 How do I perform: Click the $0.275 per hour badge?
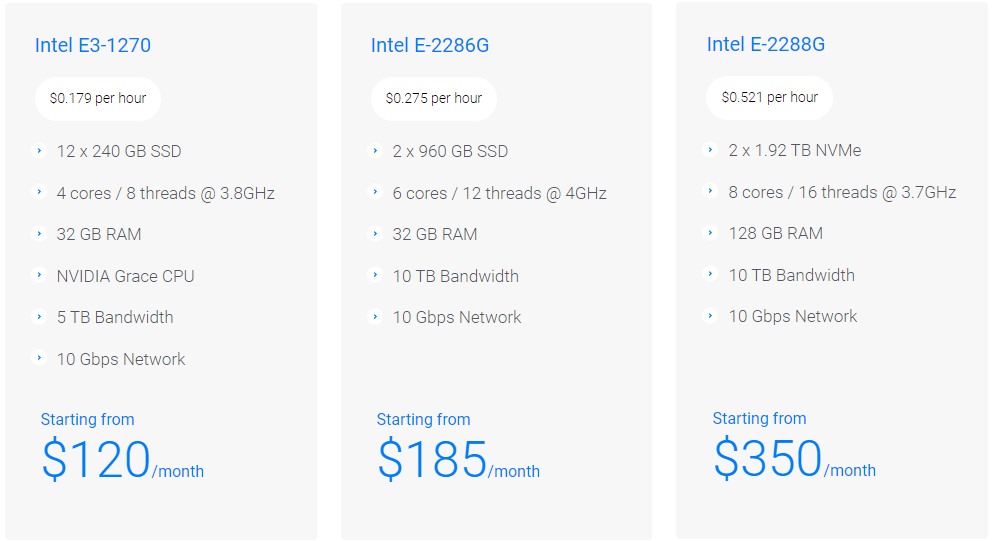pyautogui.click(x=434, y=99)
